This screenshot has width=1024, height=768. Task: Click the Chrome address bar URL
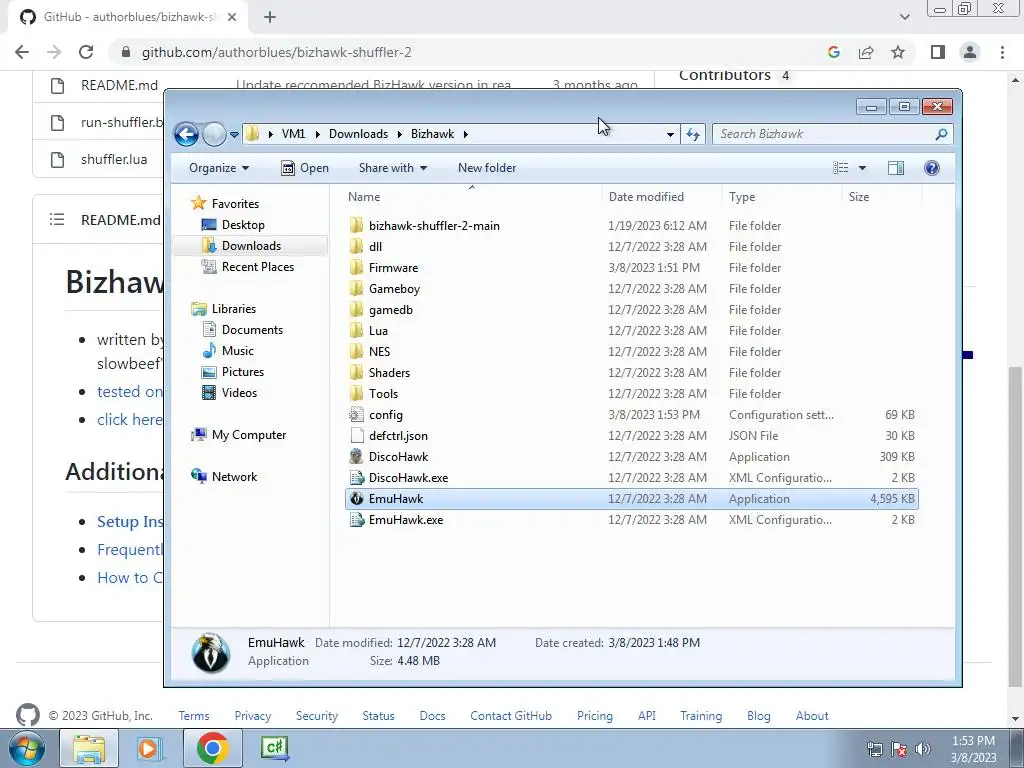(277, 52)
